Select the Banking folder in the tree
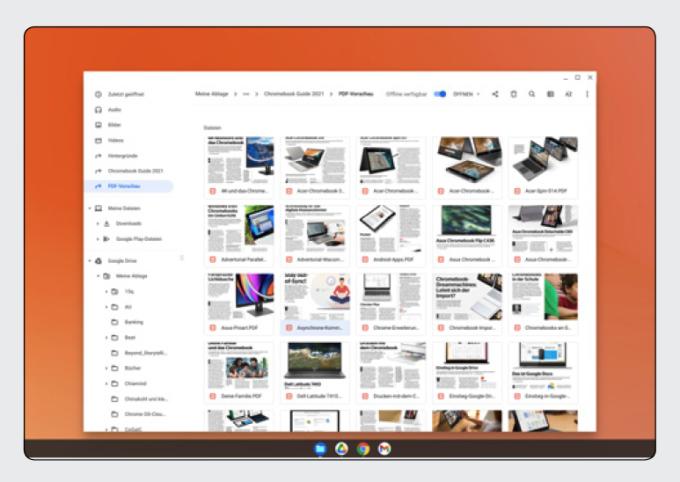The height and width of the screenshot is (482, 680). [x=134, y=322]
